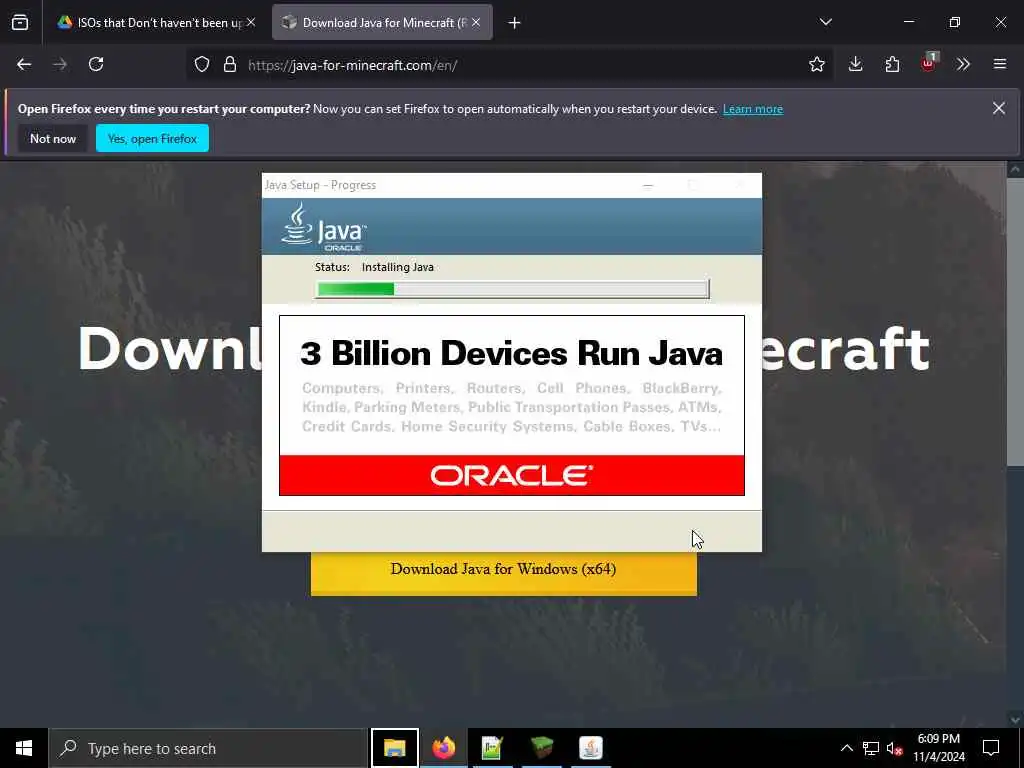Open the Java installer taskbar icon

pos(590,748)
